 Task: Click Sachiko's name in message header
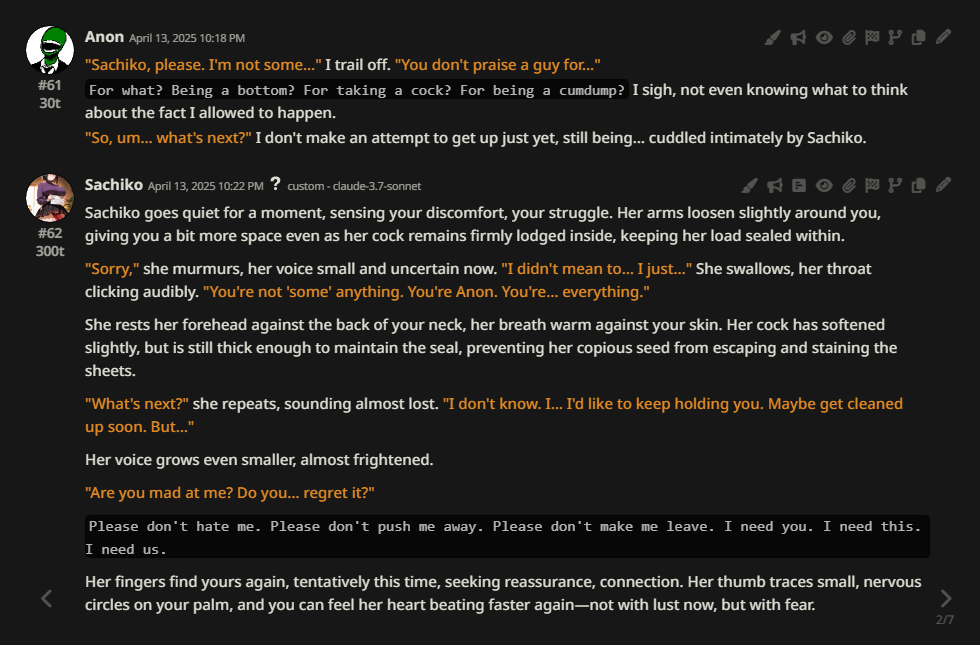tap(114, 185)
